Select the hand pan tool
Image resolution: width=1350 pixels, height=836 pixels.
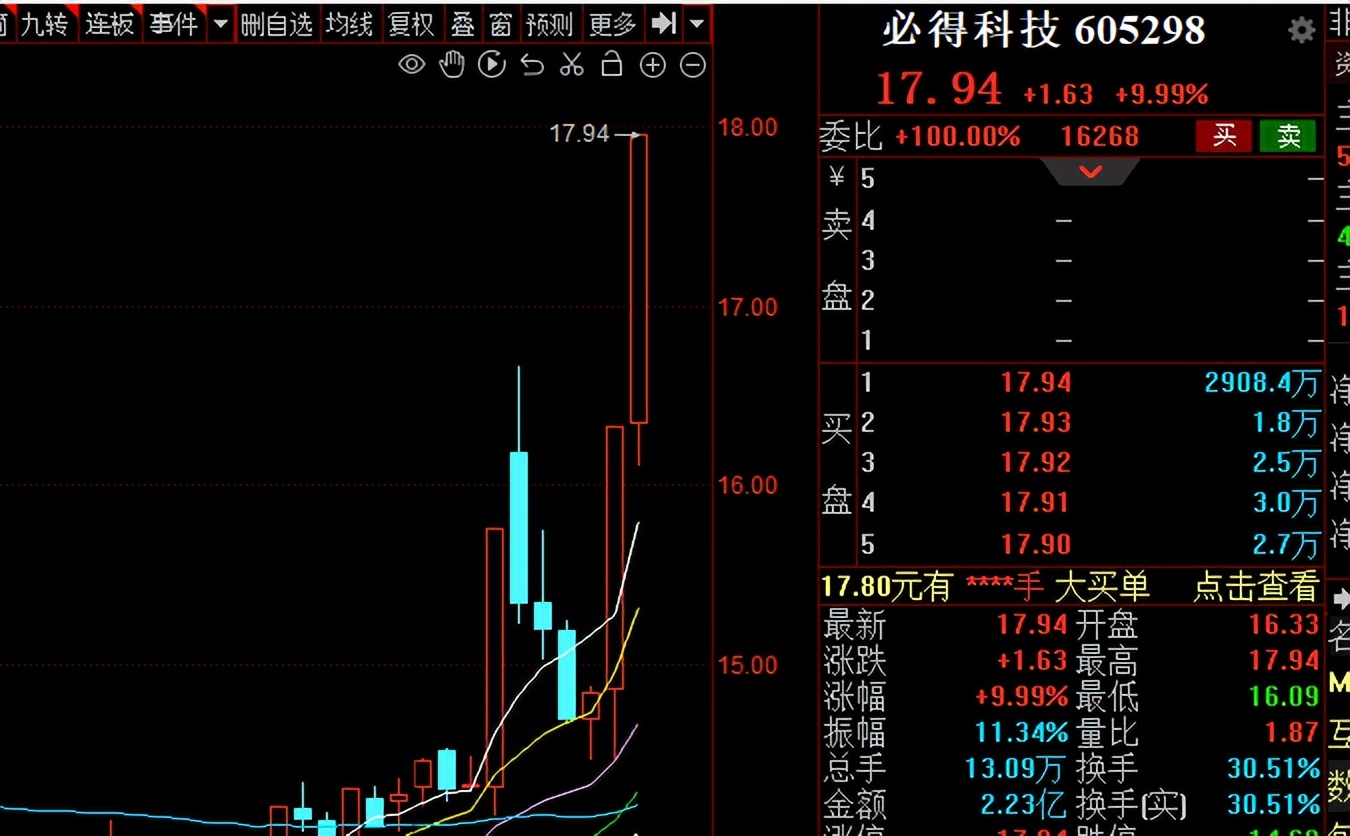tap(451, 64)
